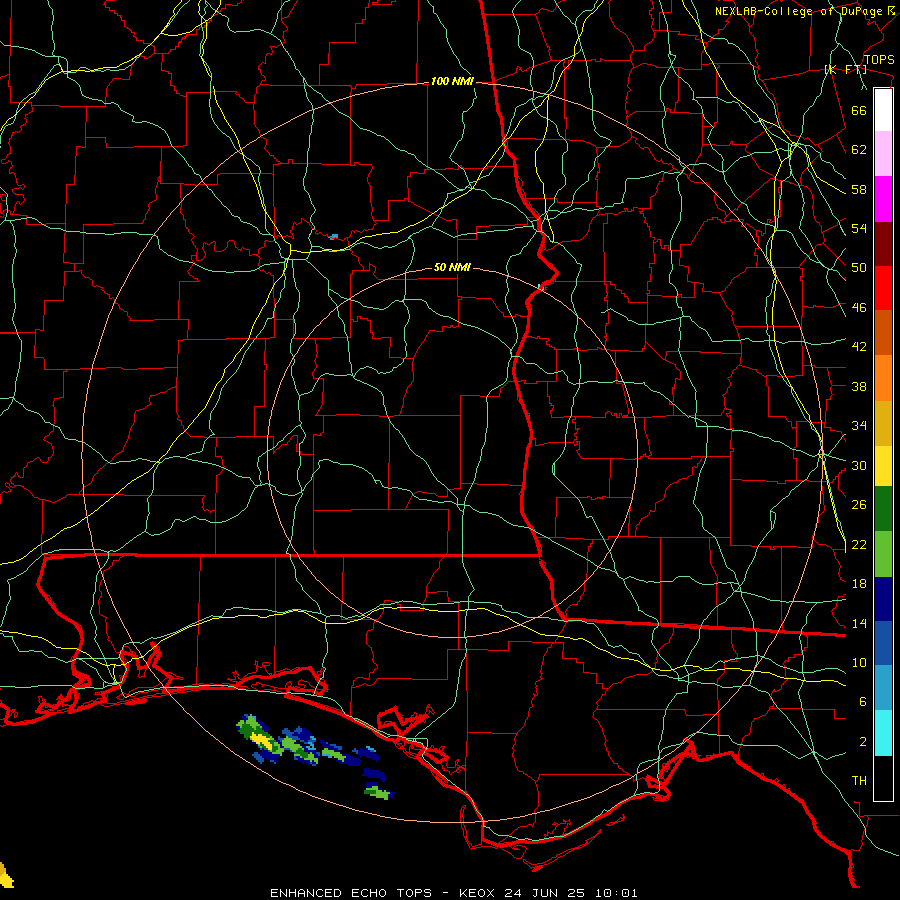Click the yellow swatch between 34 and 30
The width and height of the screenshot is (900, 900).
point(883,465)
